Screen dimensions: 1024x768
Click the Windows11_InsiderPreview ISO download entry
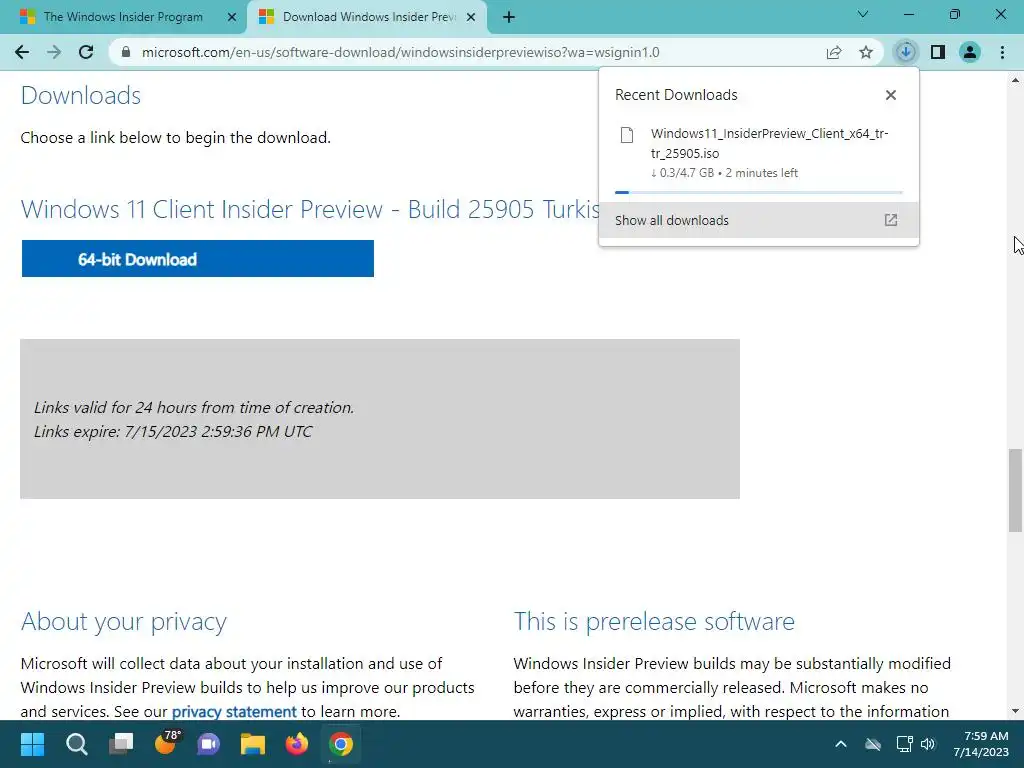[x=759, y=153]
